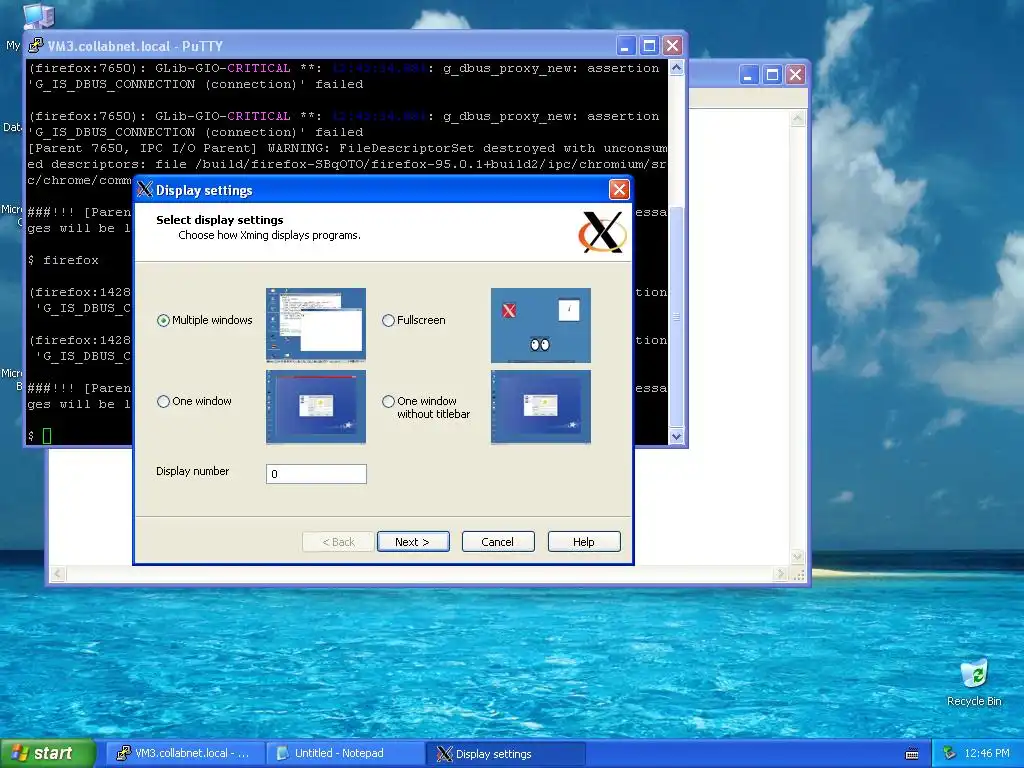This screenshot has height=768, width=1024.
Task: Focus the Display number input field
Action: [316, 473]
